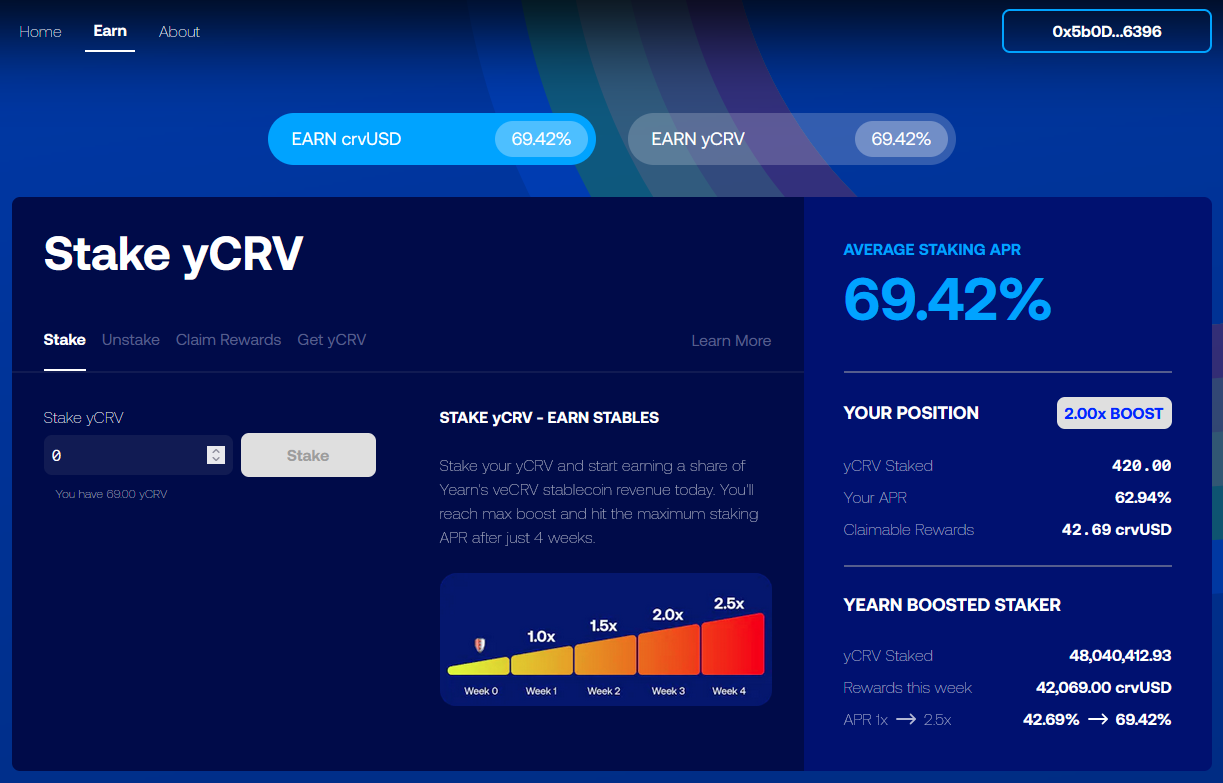Click the Week 4 2.5x red bar
This screenshot has height=783, width=1223.
tap(732, 644)
